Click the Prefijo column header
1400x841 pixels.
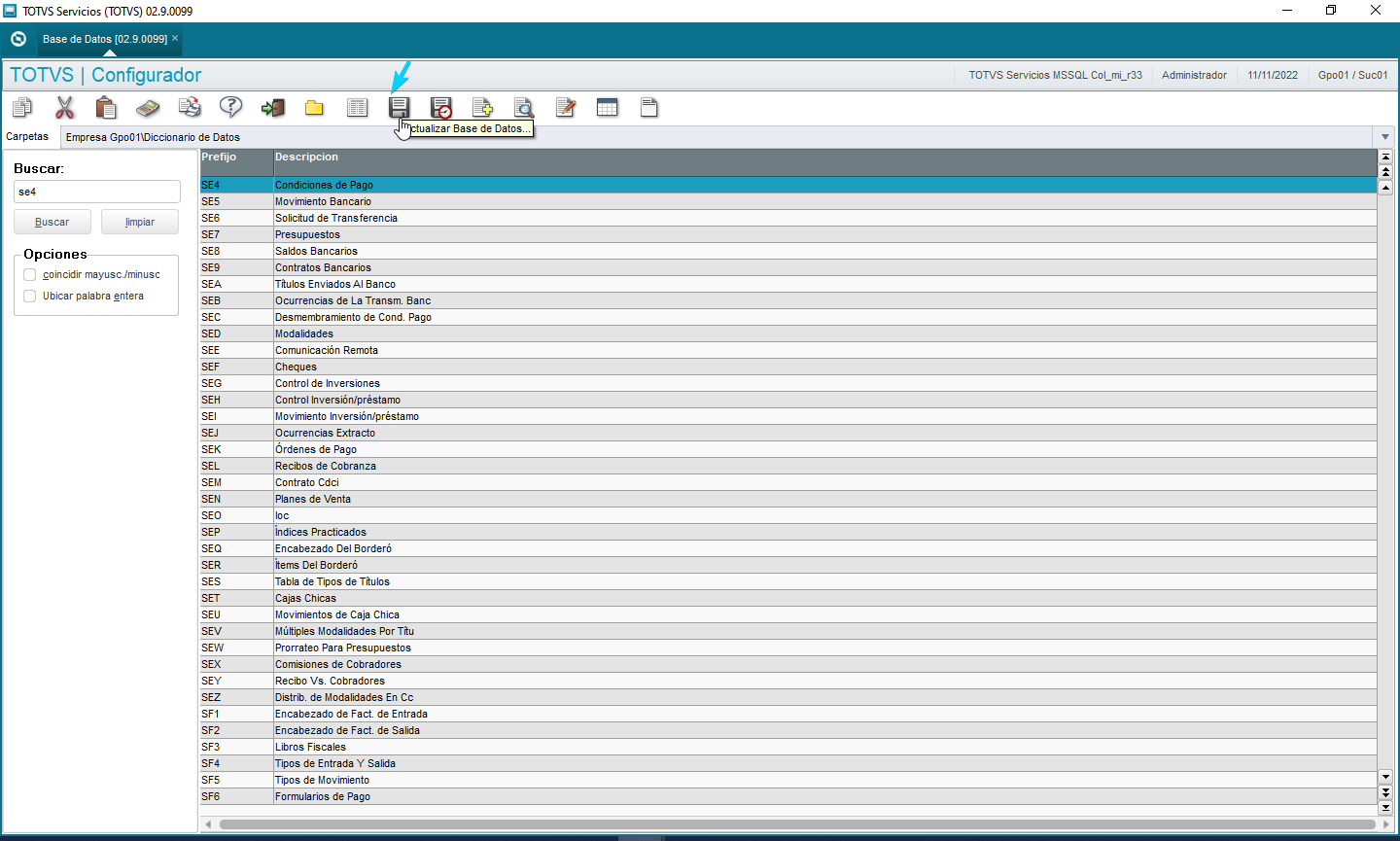(x=236, y=162)
